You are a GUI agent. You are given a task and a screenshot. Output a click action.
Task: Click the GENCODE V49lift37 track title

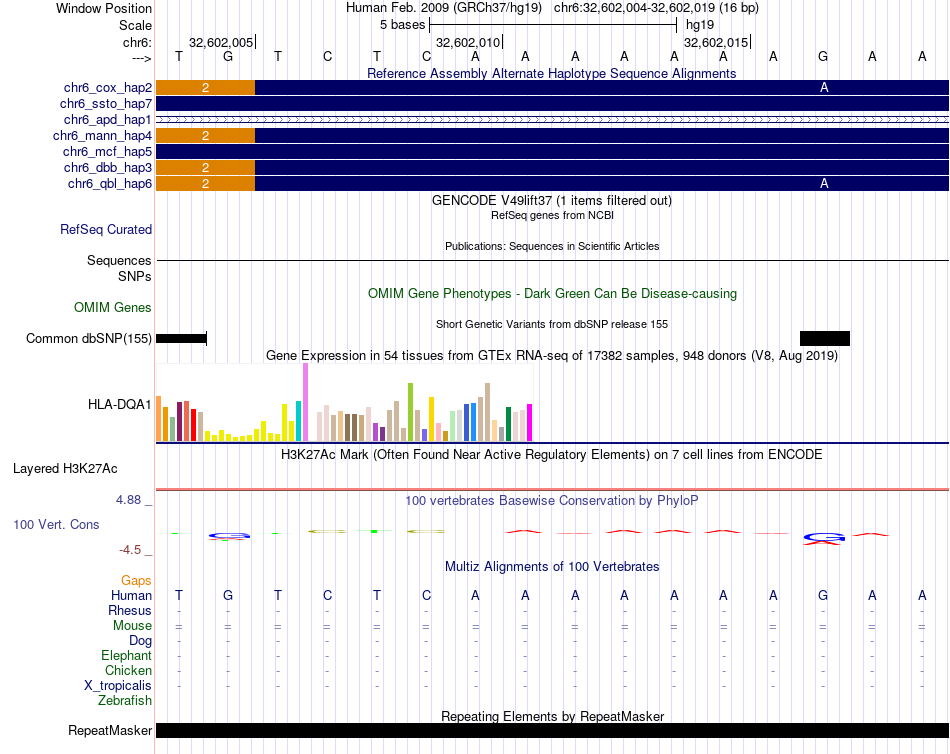pyautogui.click(x=552, y=201)
